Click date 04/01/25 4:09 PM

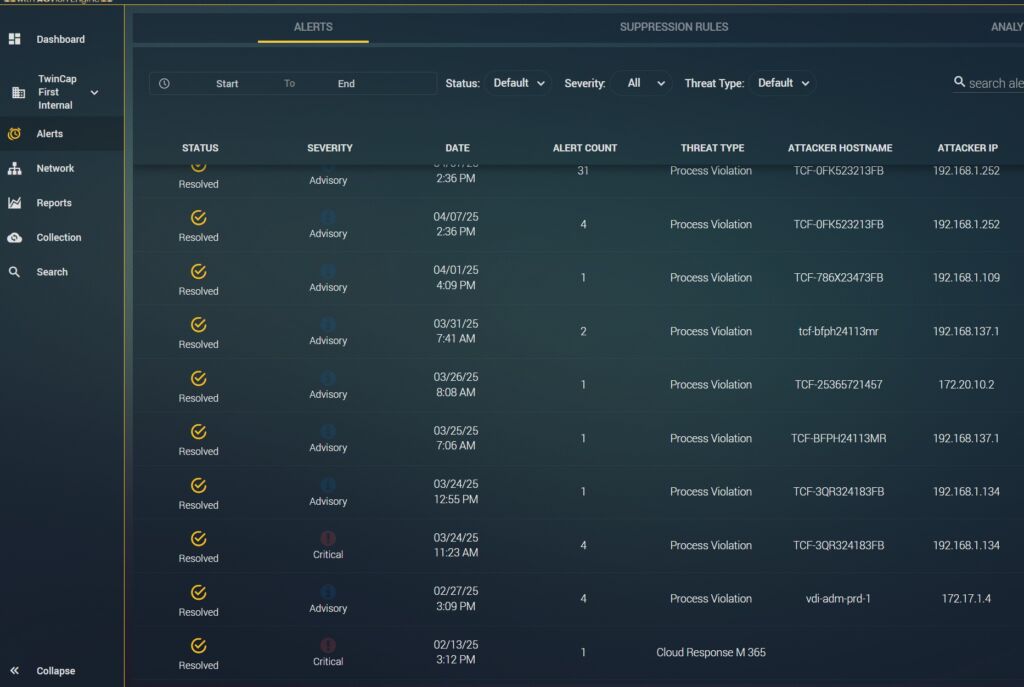pos(456,278)
